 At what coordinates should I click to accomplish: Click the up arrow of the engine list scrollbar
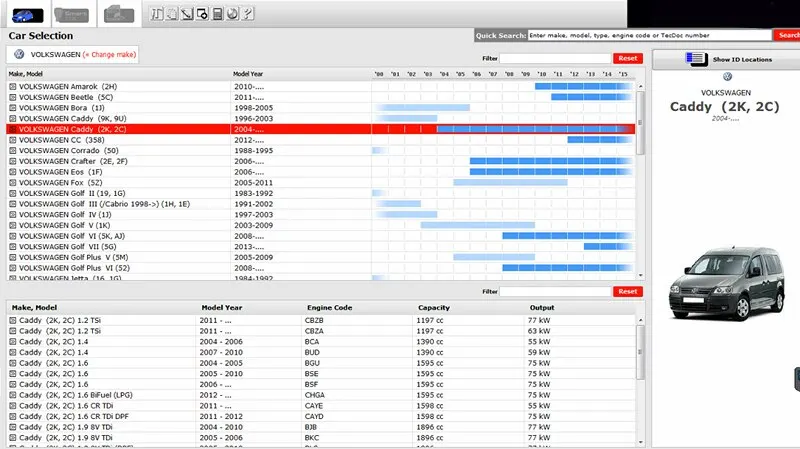pos(640,320)
